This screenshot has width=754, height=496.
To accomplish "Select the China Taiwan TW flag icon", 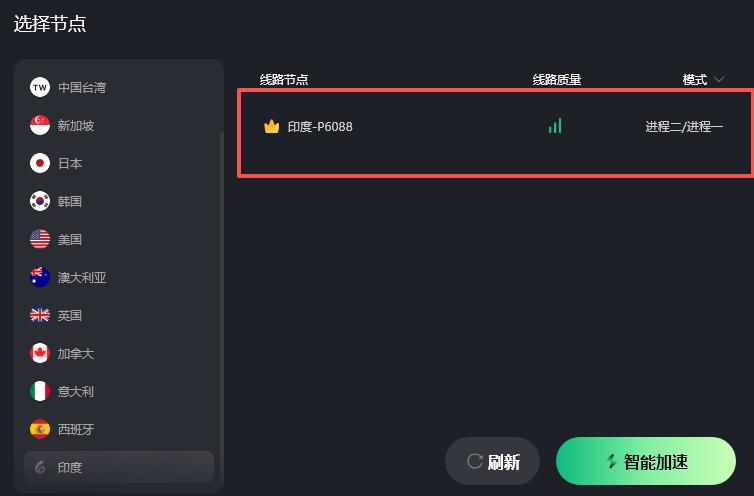I will click(x=40, y=87).
